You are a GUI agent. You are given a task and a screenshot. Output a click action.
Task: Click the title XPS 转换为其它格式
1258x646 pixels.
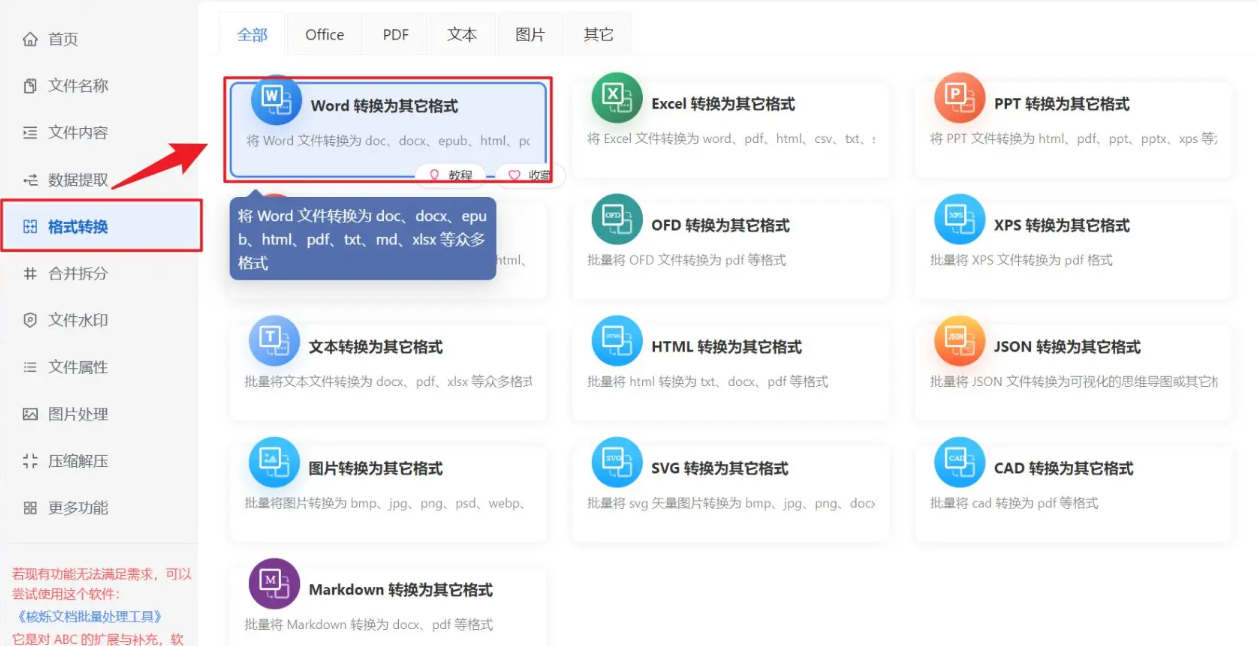(x=1062, y=225)
